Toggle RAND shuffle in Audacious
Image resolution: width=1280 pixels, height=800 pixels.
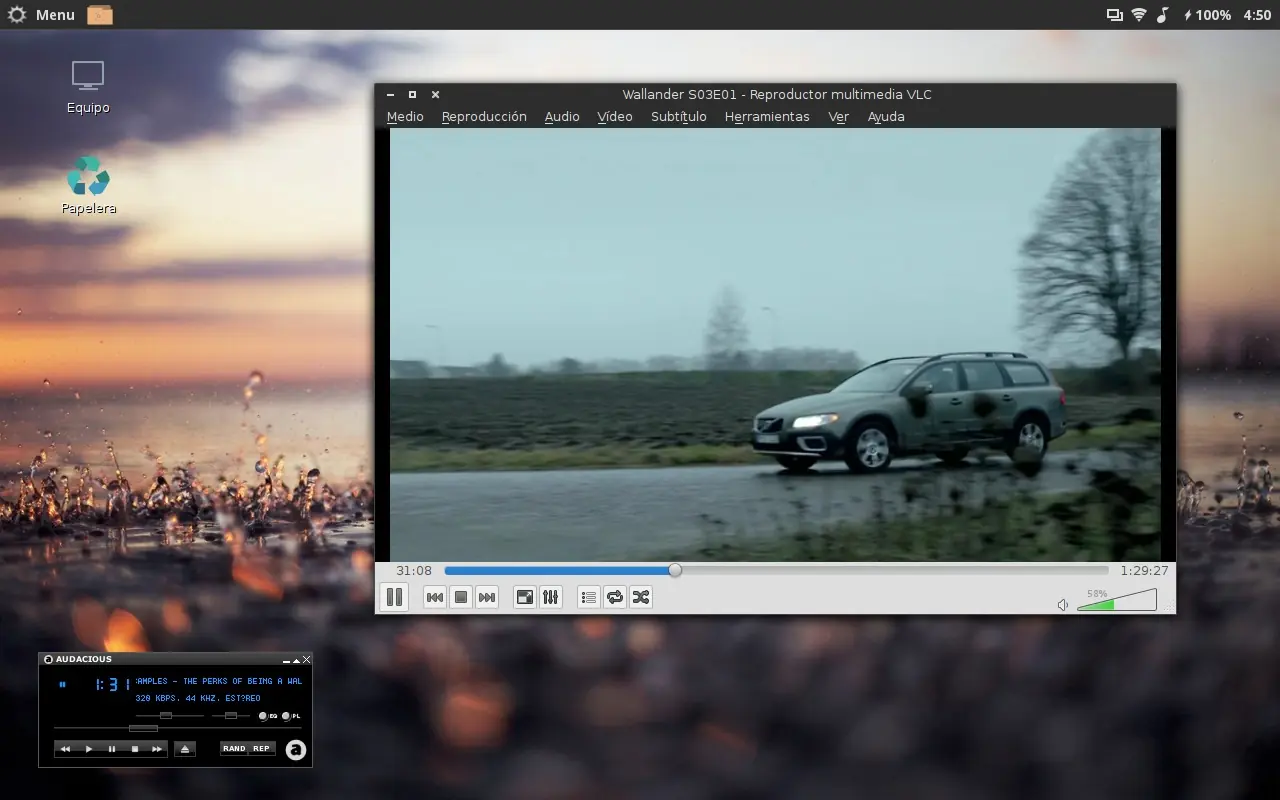(234, 748)
